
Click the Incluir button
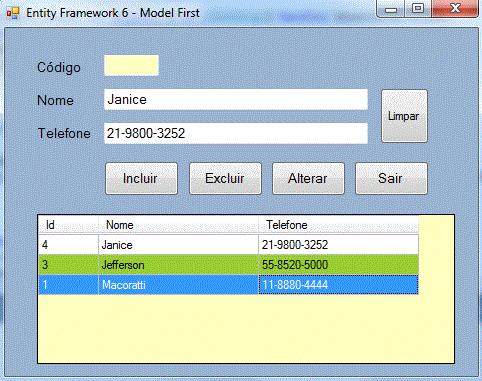tap(141, 178)
